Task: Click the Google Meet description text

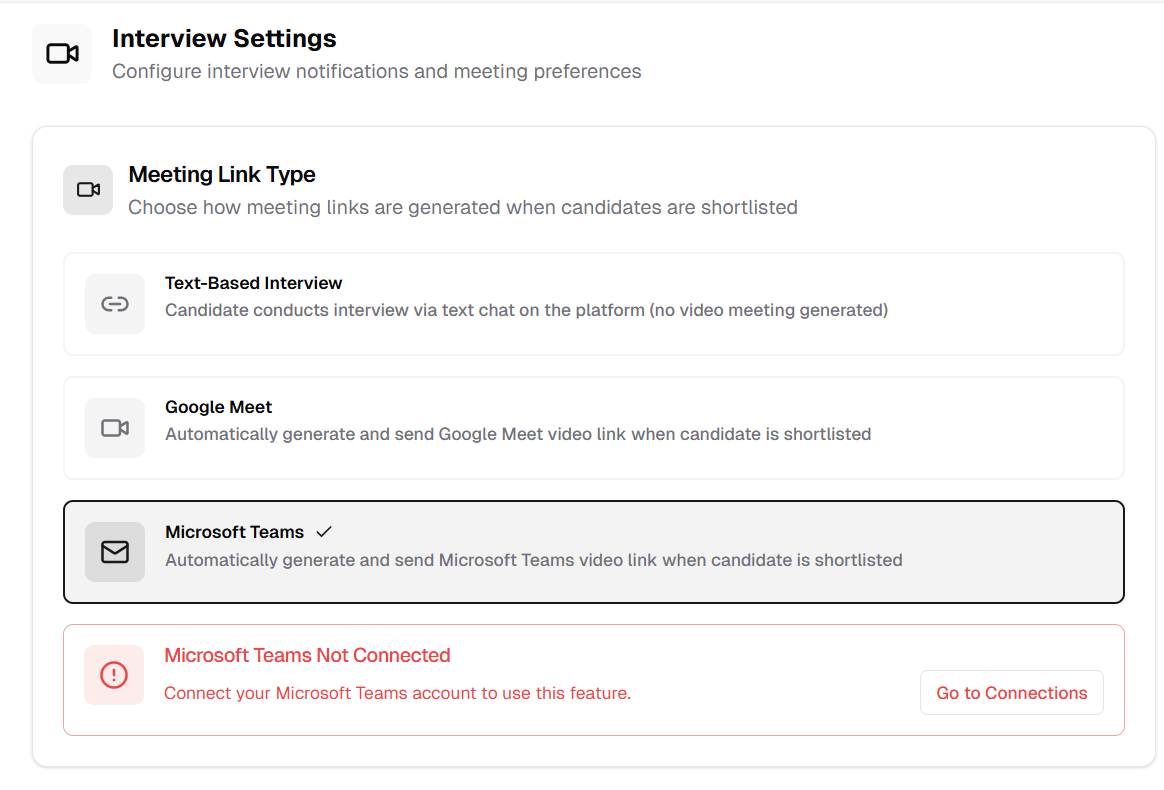Action: pyautogui.click(x=519, y=434)
